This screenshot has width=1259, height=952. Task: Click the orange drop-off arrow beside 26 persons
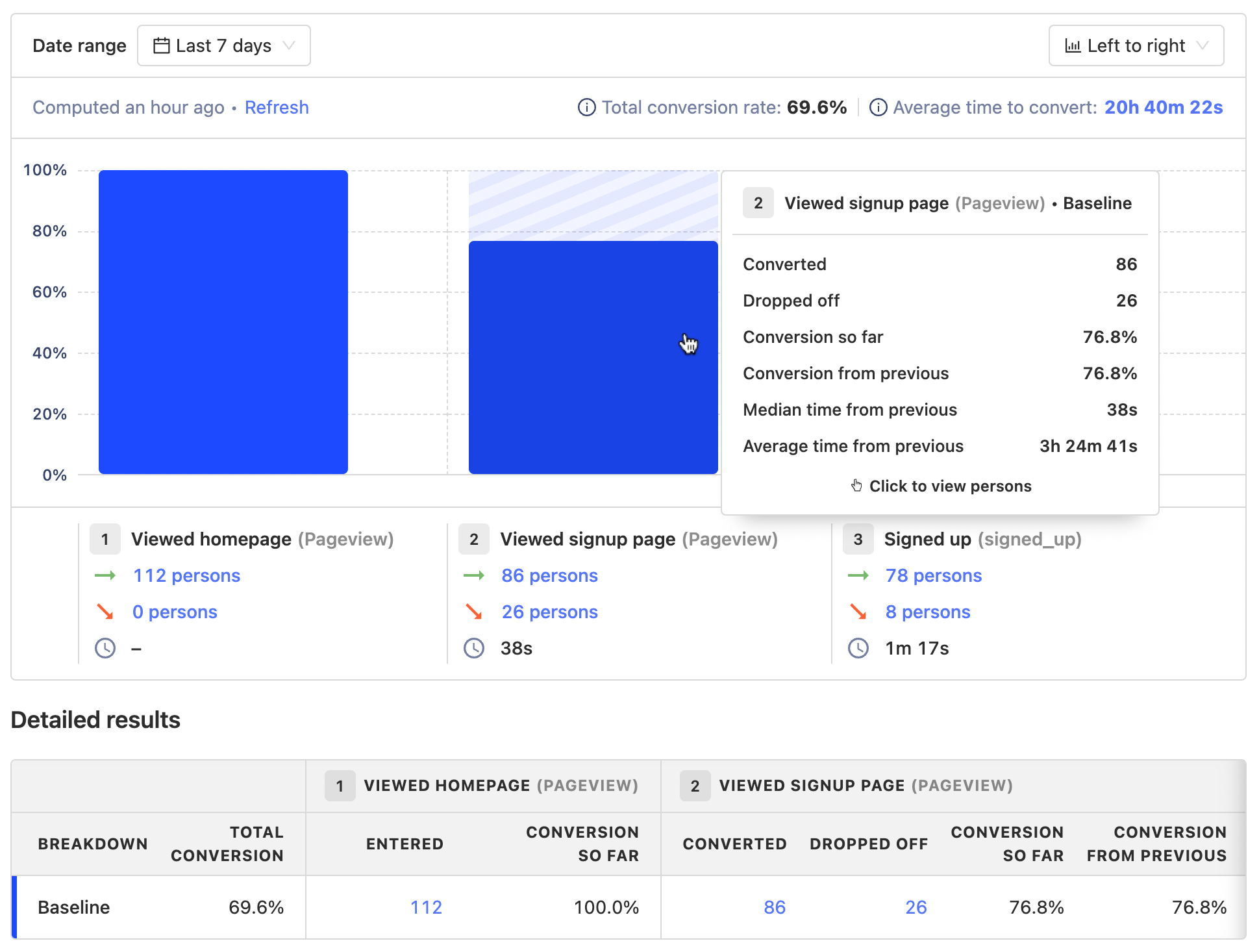475,611
